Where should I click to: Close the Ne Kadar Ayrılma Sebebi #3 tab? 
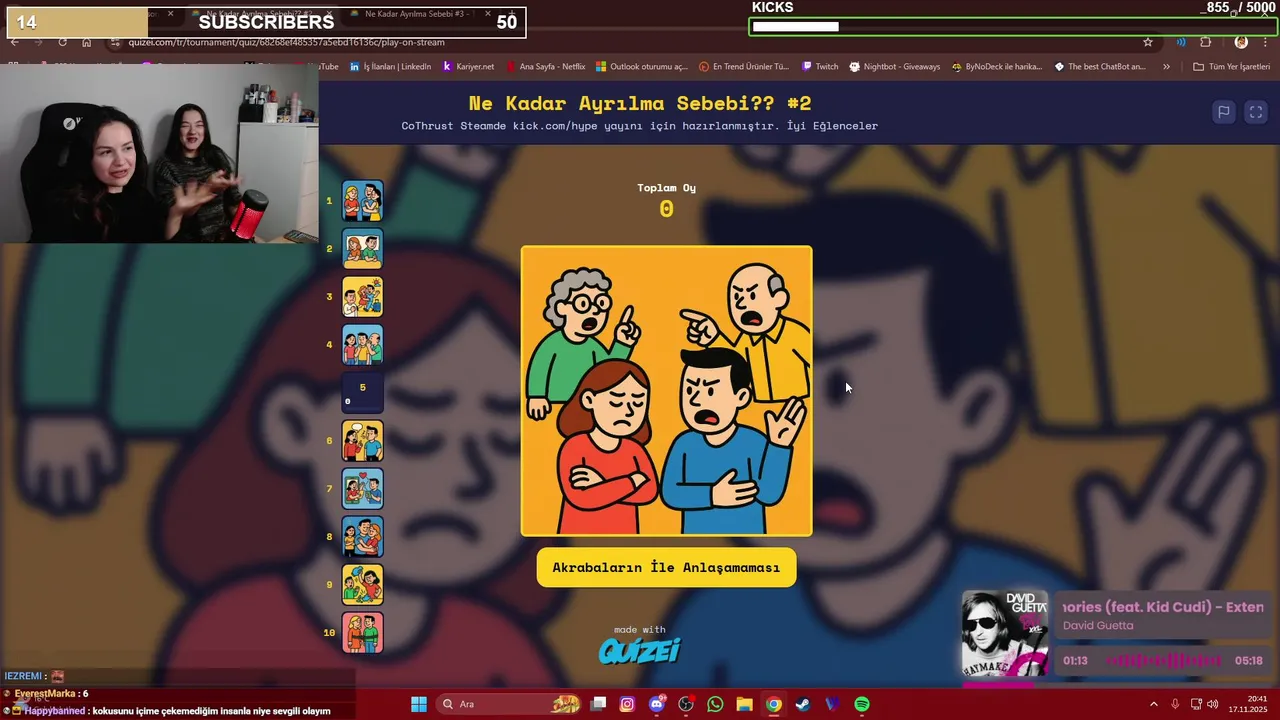tap(488, 14)
